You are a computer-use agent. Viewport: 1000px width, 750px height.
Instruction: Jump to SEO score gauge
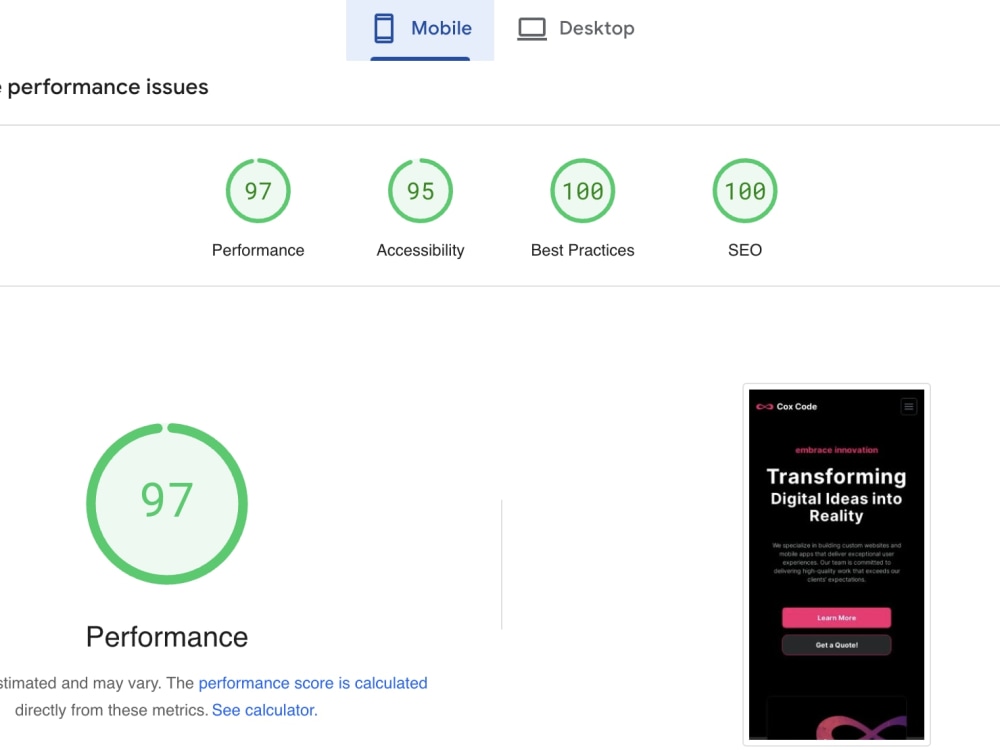click(744, 191)
